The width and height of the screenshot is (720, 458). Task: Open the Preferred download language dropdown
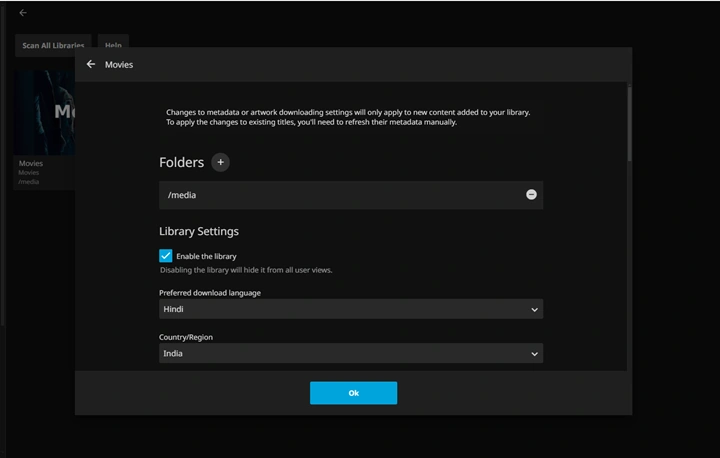(351, 309)
